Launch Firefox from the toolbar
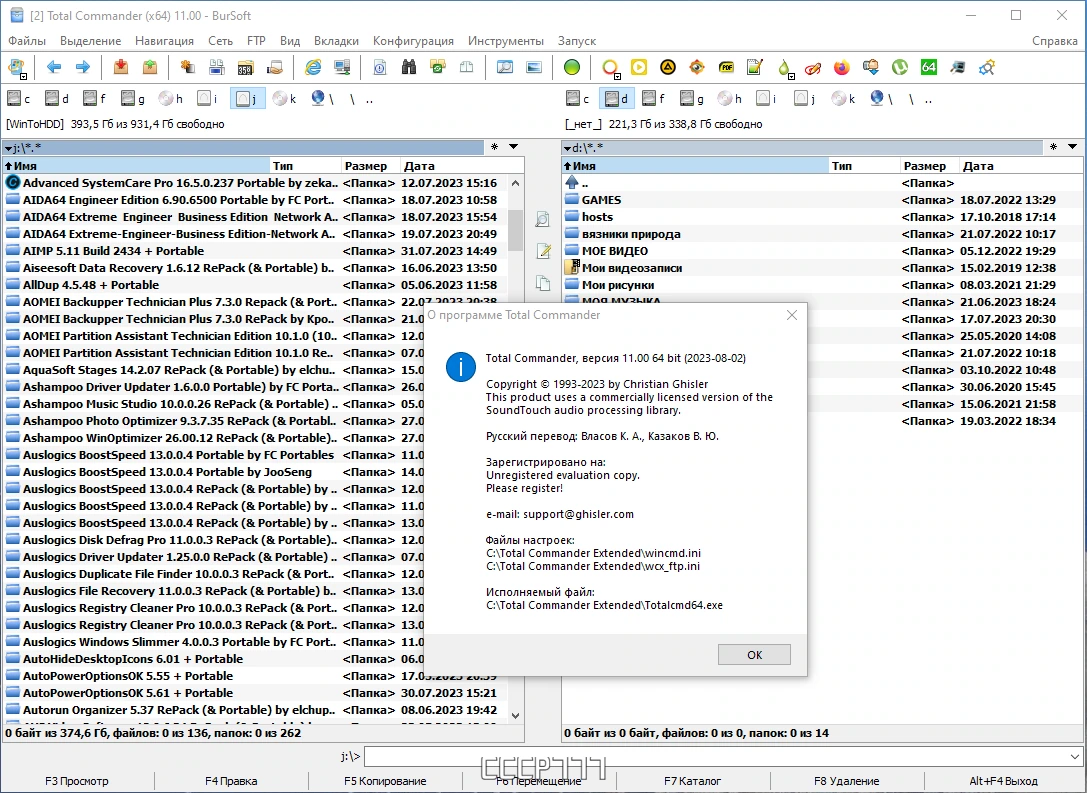The width and height of the screenshot is (1087, 793). (842, 67)
